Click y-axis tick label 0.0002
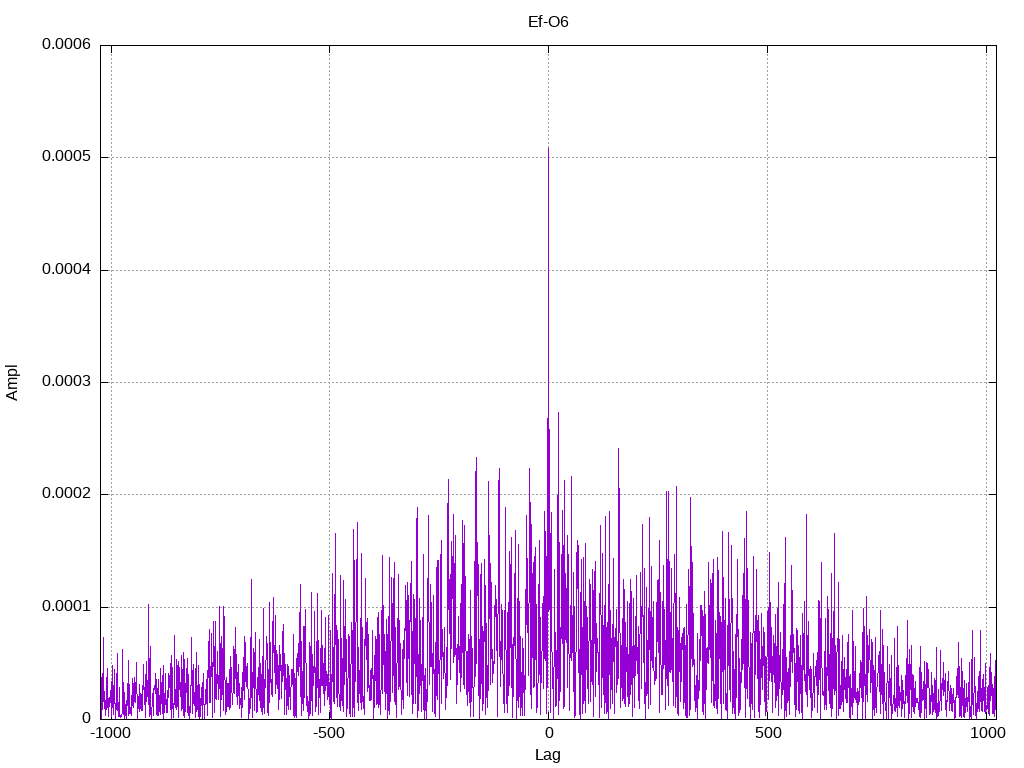Viewport: 1024px width, 768px height. click(67, 494)
